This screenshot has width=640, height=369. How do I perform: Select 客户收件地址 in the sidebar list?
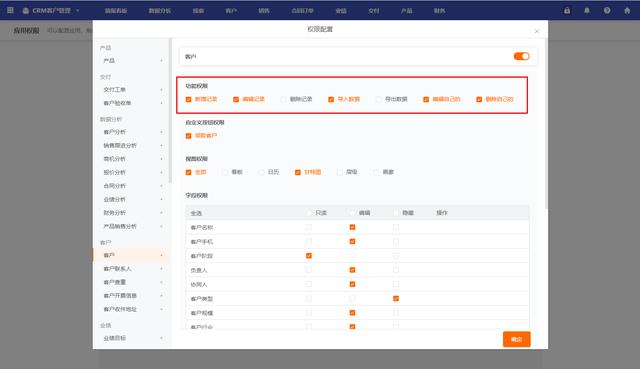120,309
